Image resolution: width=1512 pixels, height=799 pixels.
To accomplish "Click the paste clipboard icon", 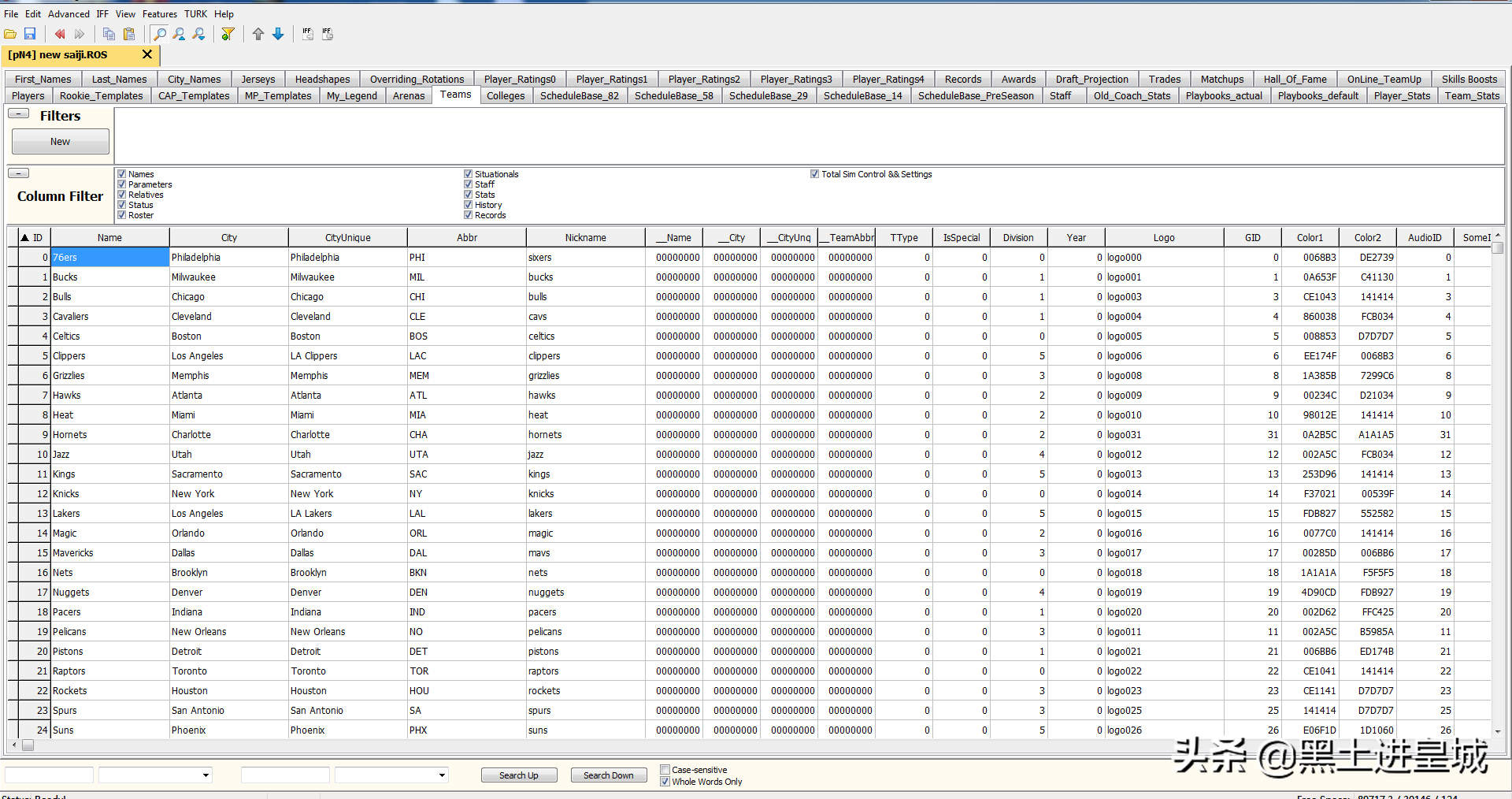I will [129, 34].
